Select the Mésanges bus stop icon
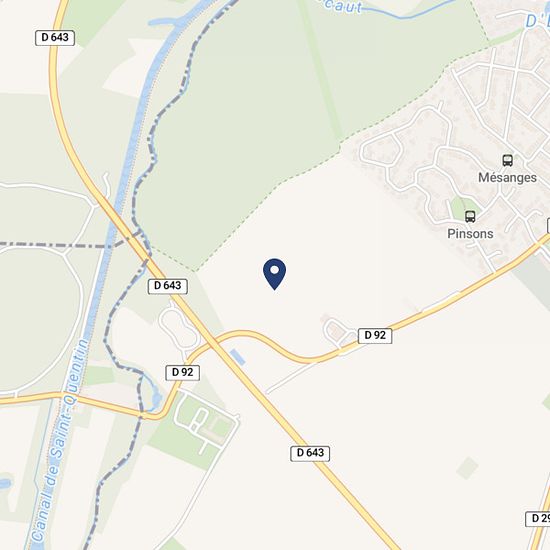 508,161
